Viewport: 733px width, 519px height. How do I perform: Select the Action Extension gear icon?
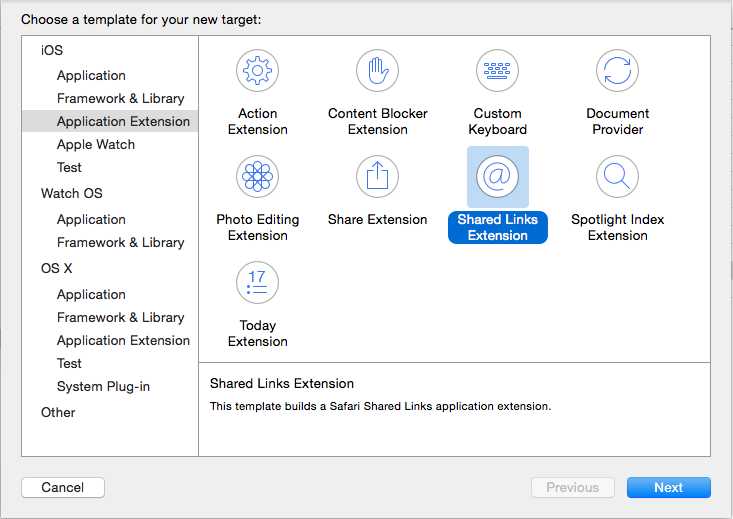click(x=257, y=71)
